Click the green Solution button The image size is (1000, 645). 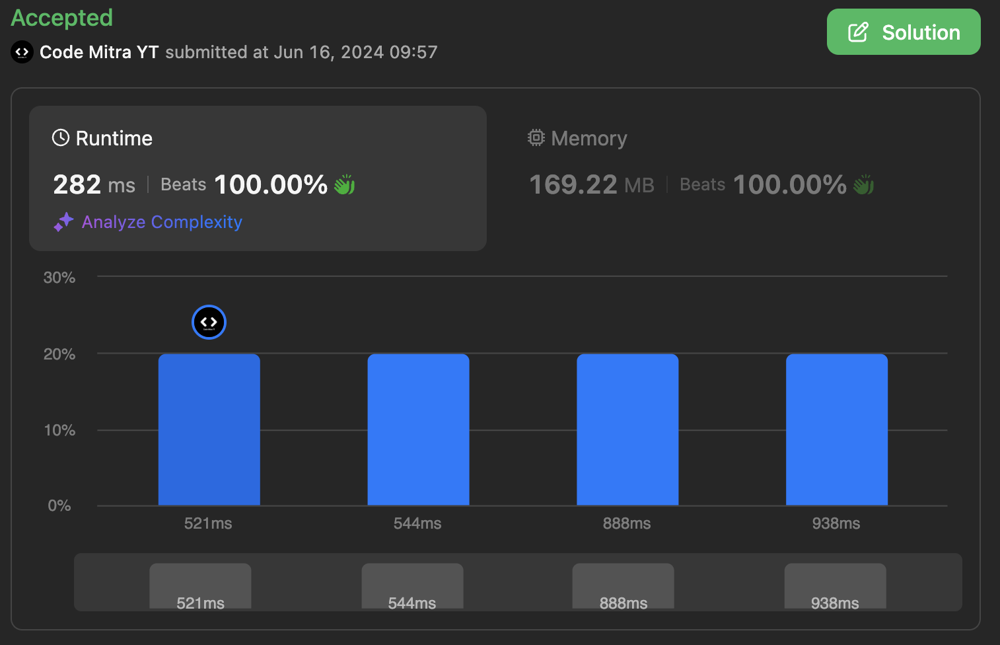coord(903,31)
